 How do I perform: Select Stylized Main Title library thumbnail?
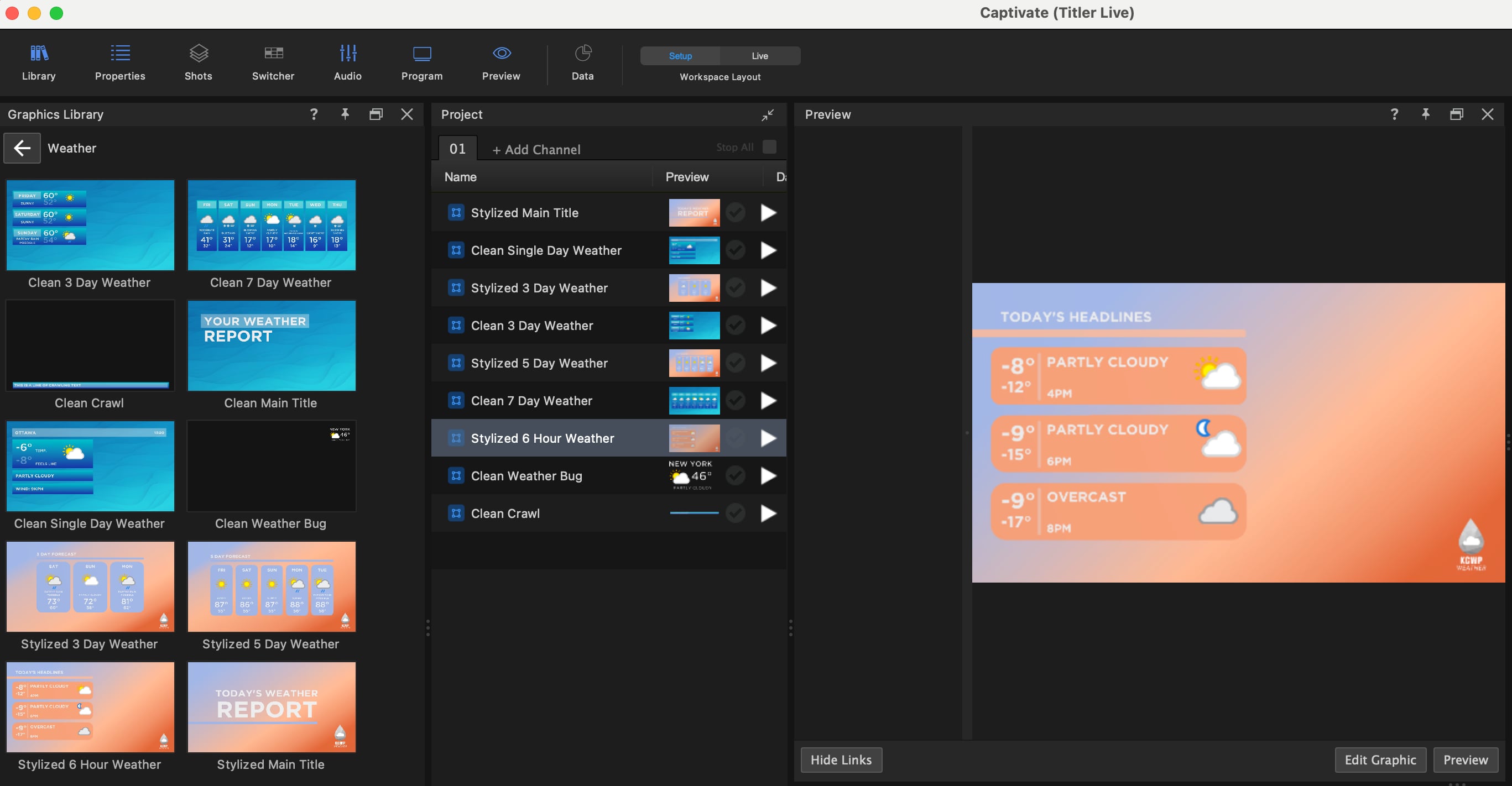tap(271, 707)
